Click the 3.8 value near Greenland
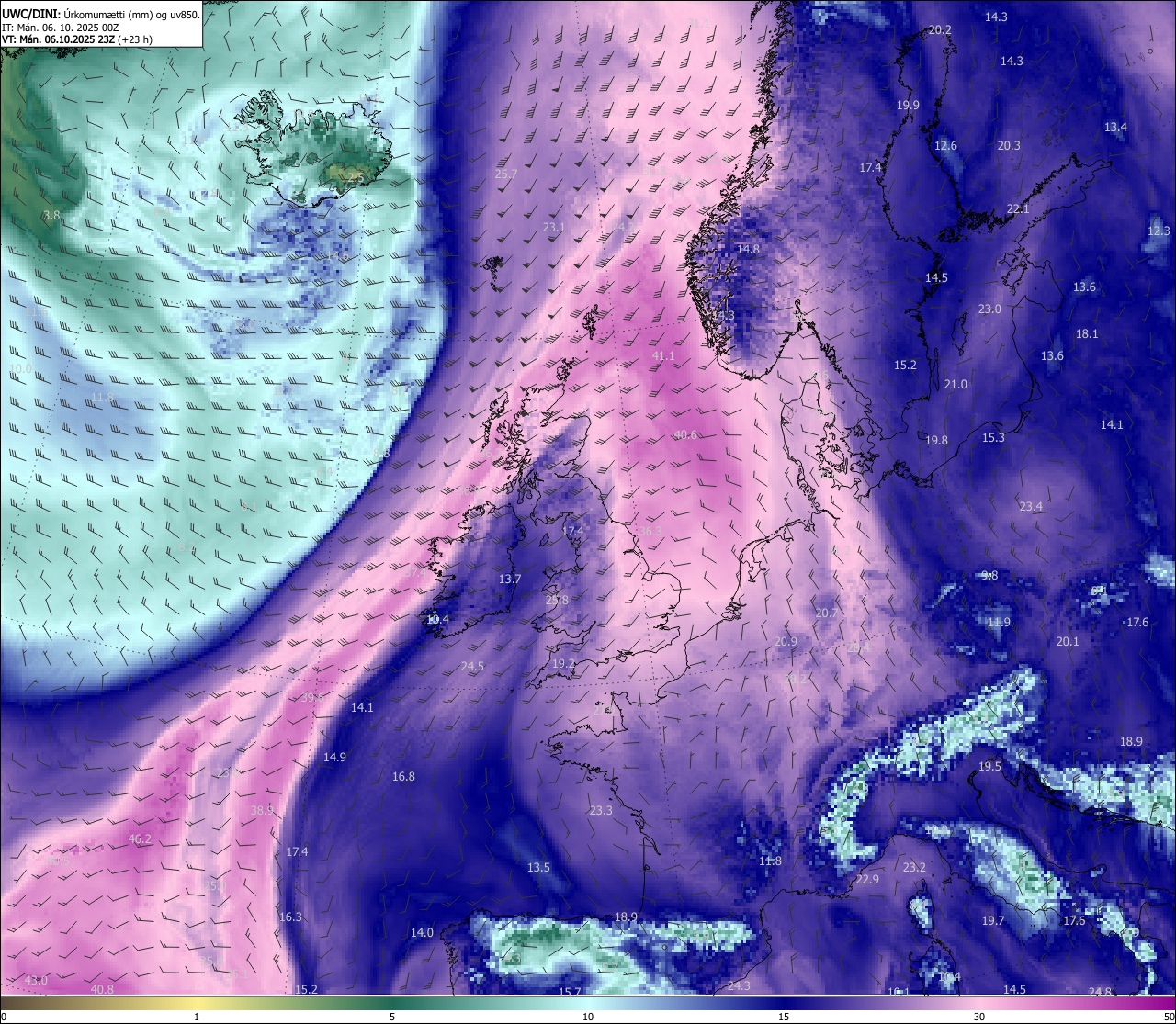 [x=51, y=215]
